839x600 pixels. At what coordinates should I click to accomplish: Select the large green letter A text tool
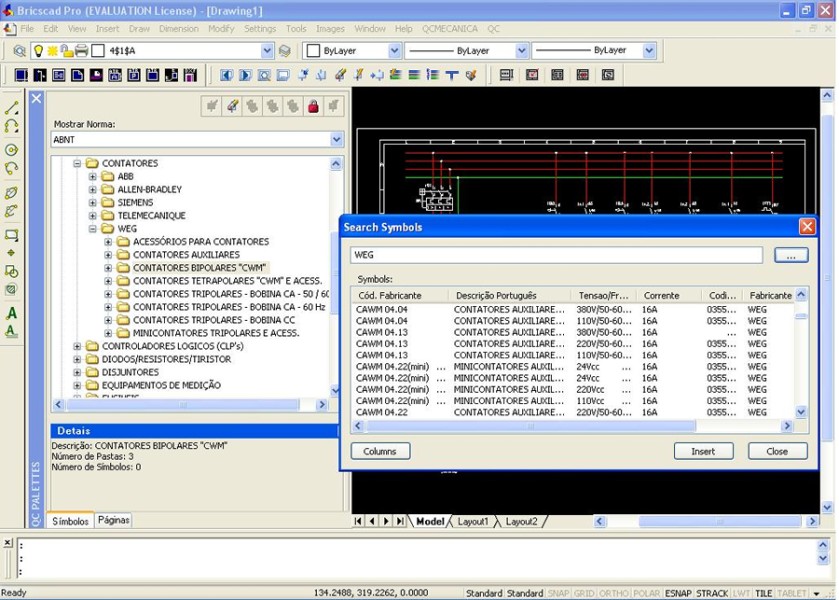(x=12, y=314)
